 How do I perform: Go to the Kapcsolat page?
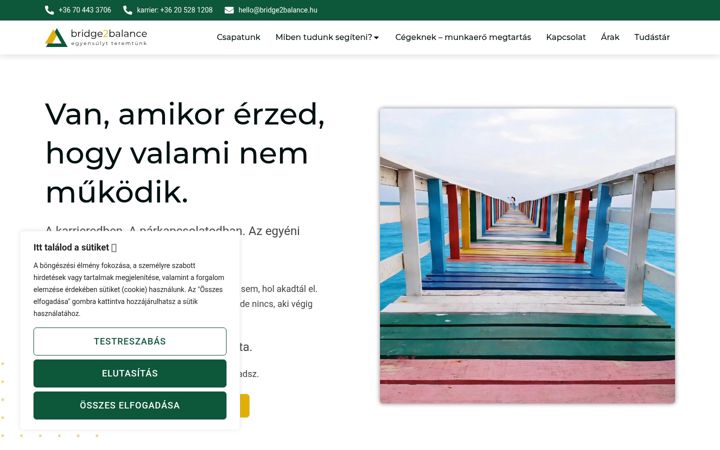[x=566, y=37]
